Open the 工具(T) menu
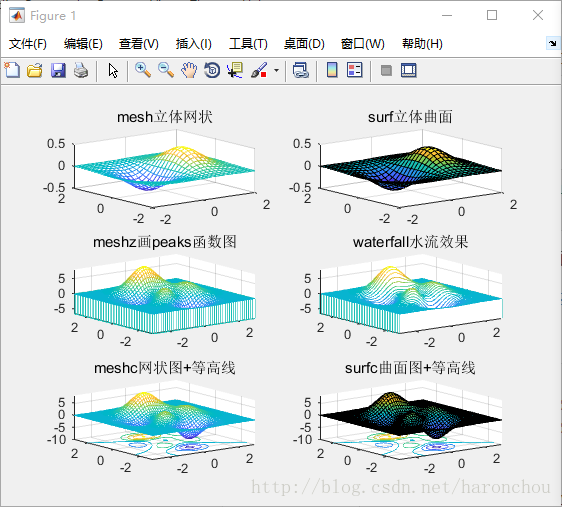Screen dimensions: 562x507 pos(248,44)
